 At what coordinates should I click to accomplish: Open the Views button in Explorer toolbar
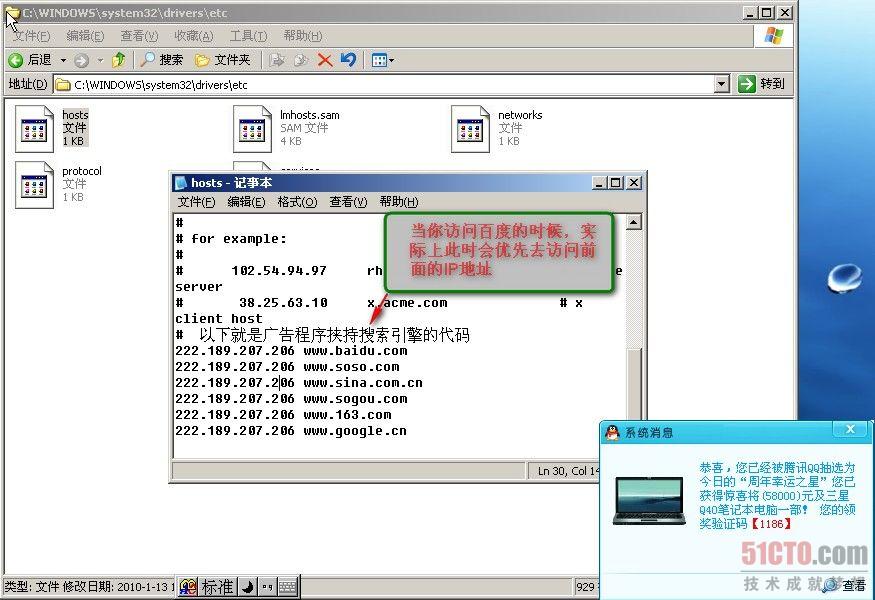click(x=383, y=60)
